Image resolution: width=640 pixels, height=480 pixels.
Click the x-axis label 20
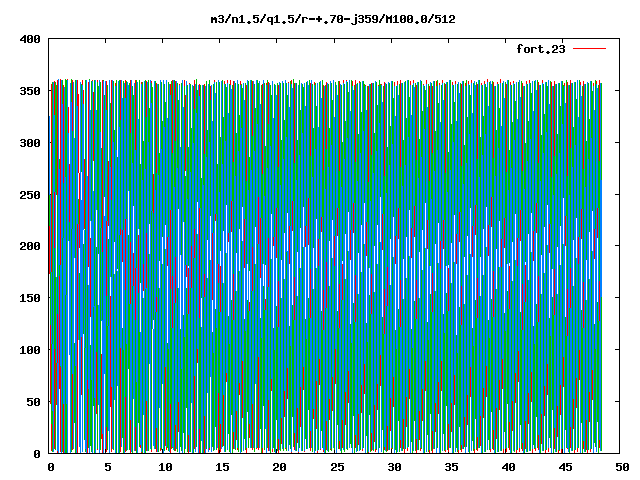click(279, 467)
